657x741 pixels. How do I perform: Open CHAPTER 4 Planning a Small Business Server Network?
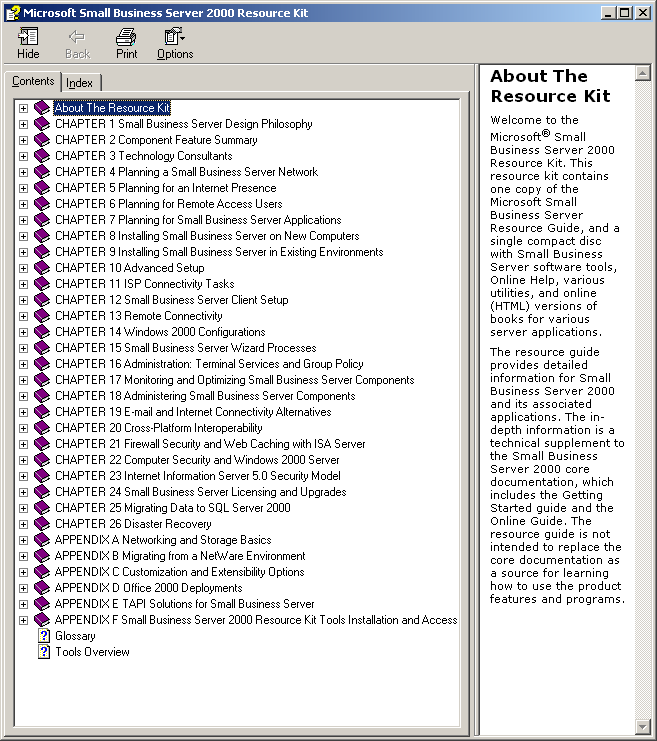click(x=187, y=172)
